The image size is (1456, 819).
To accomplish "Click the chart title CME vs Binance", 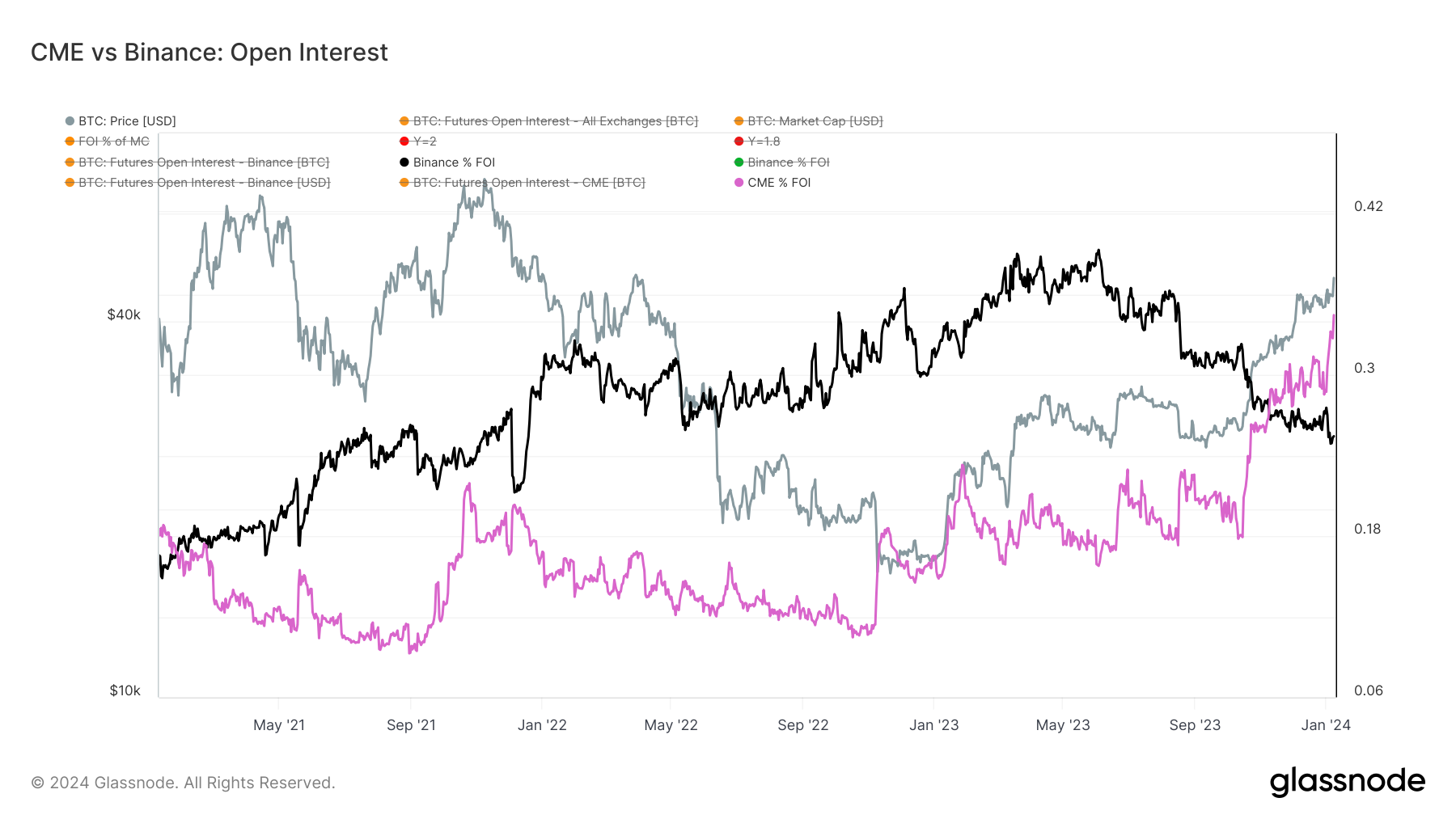I will coord(210,53).
